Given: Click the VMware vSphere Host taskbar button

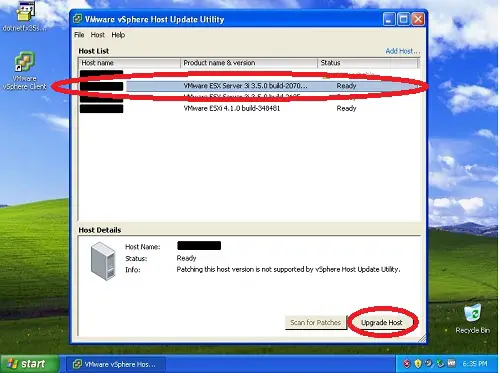Looking at the screenshot, I should [x=116, y=364].
